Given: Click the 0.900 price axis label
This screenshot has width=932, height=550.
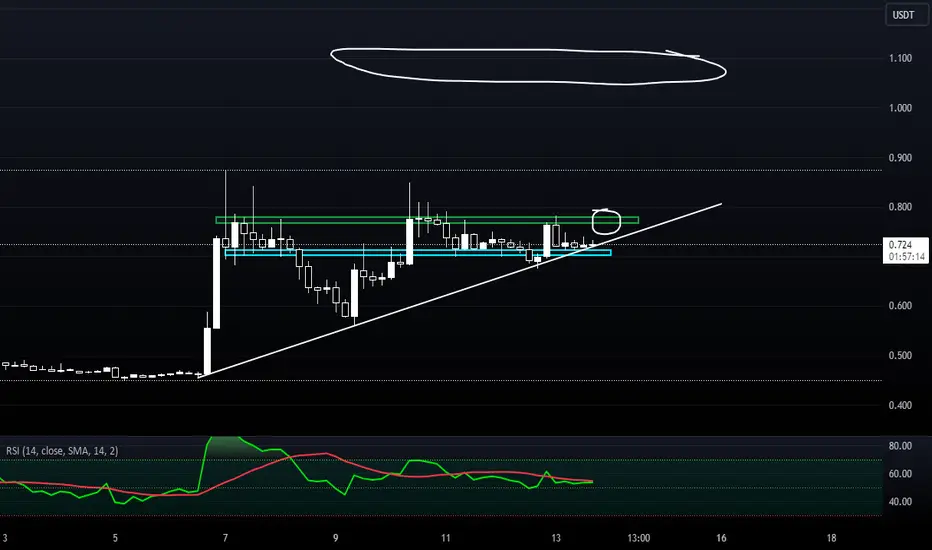Looking at the screenshot, I should pyautogui.click(x=900, y=158).
